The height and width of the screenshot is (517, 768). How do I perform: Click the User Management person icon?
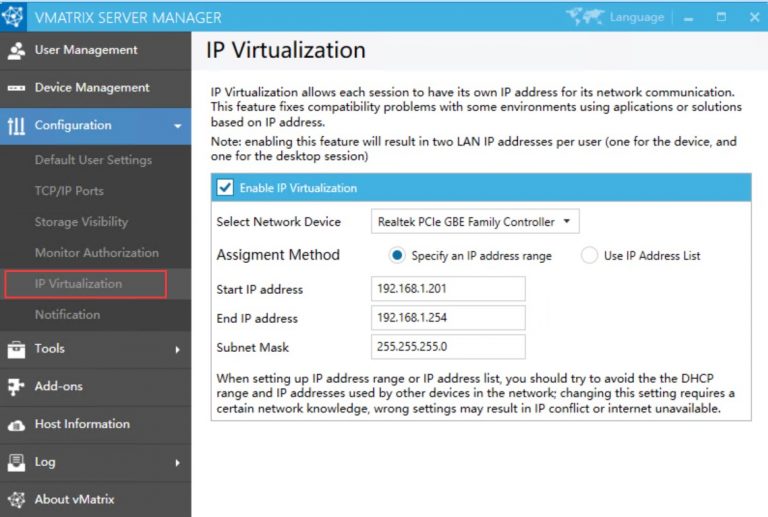[16, 50]
